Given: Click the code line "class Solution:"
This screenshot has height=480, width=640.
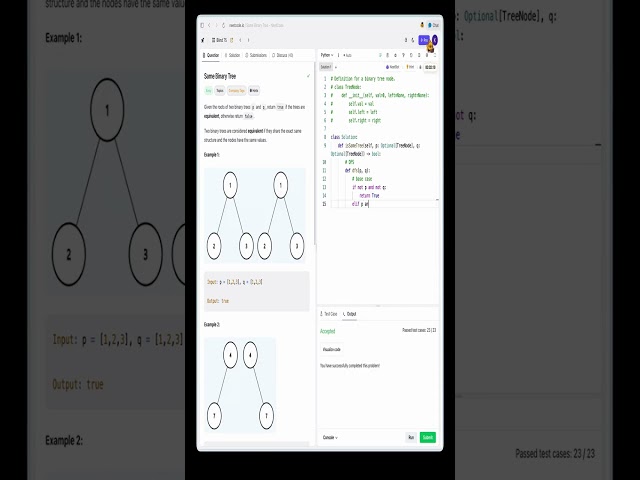Looking at the screenshot, I should (344, 137).
